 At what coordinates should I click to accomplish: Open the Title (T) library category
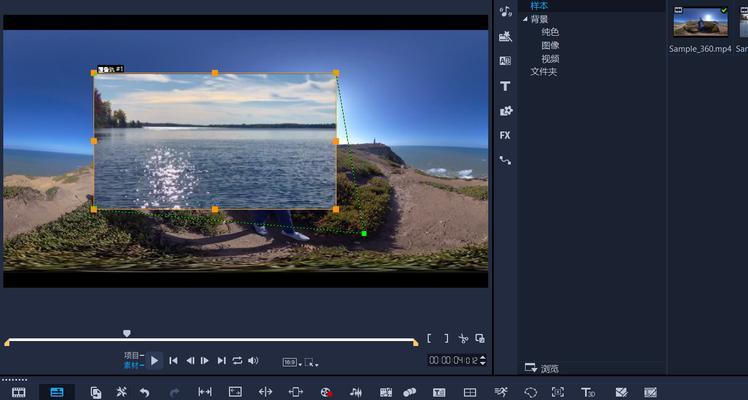click(x=505, y=86)
